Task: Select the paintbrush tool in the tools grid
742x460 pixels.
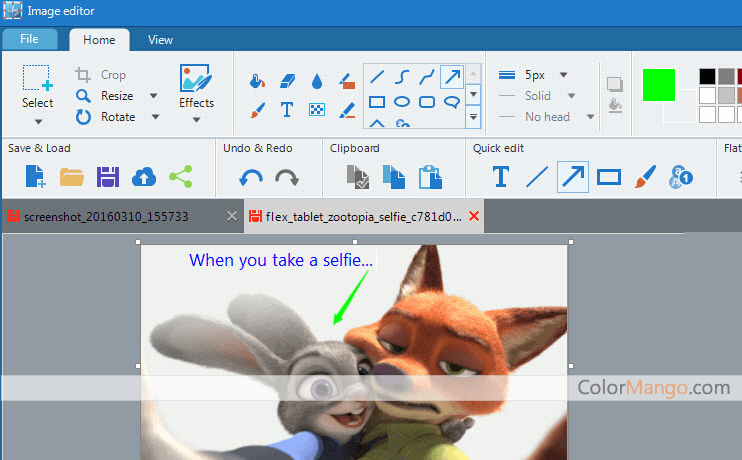Action: click(x=257, y=110)
